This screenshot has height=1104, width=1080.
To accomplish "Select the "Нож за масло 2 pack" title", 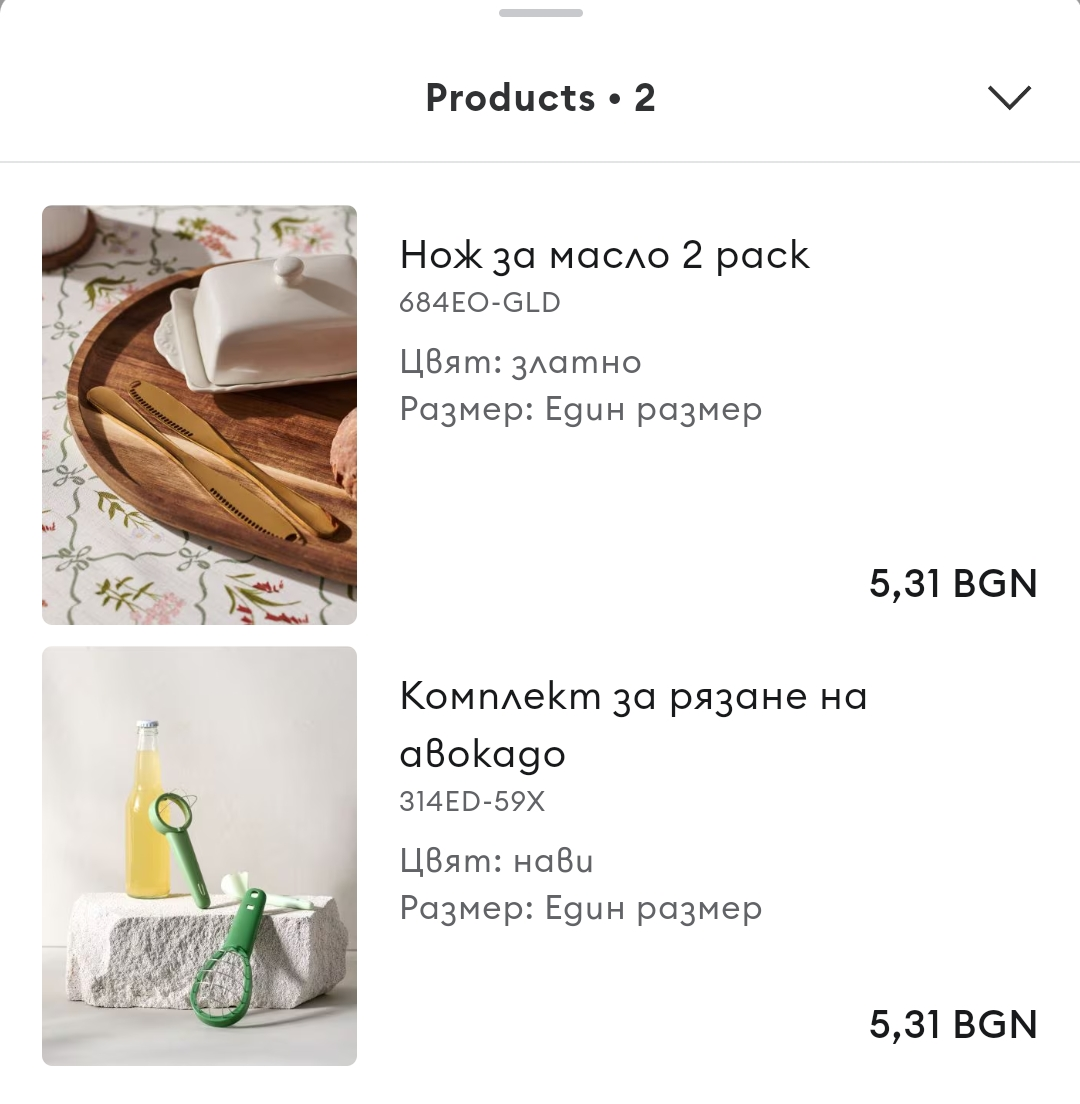I will (604, 255).
